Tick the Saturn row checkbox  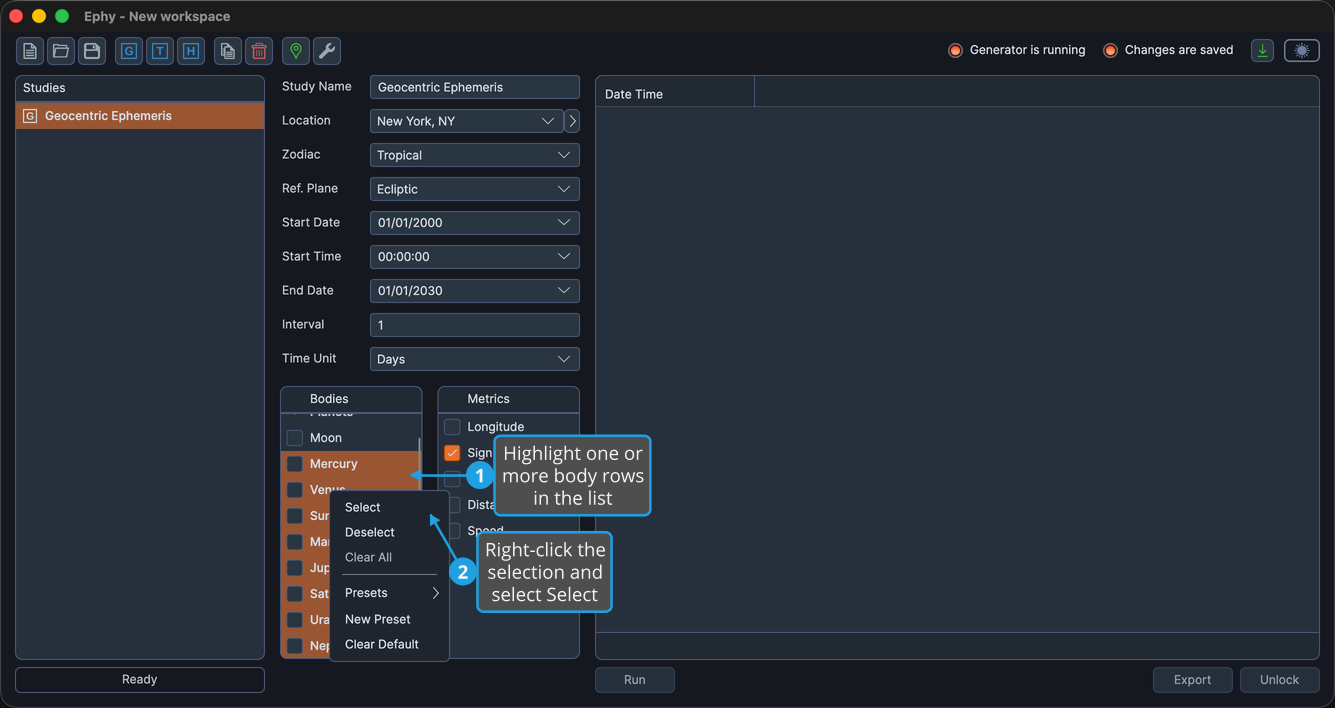click(x=295, y=594)
